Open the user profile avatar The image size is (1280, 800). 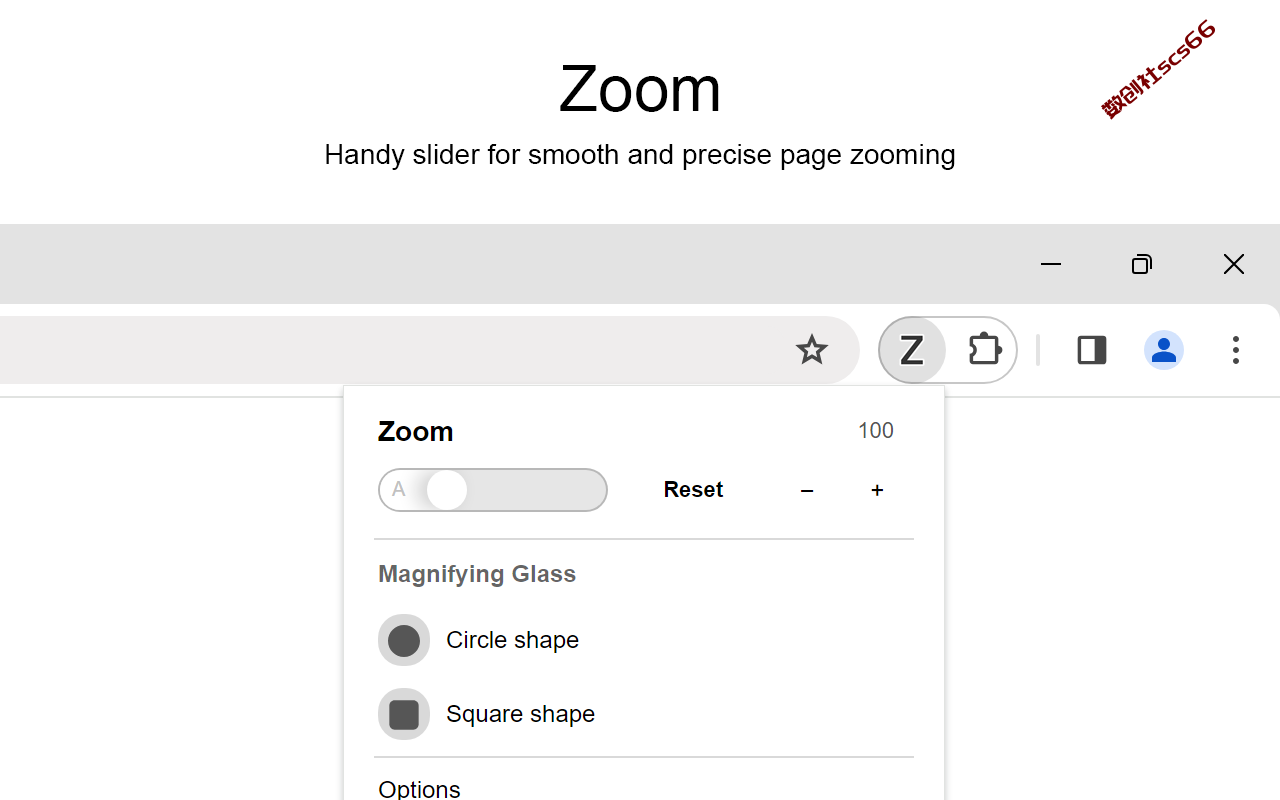[1164, 350]
